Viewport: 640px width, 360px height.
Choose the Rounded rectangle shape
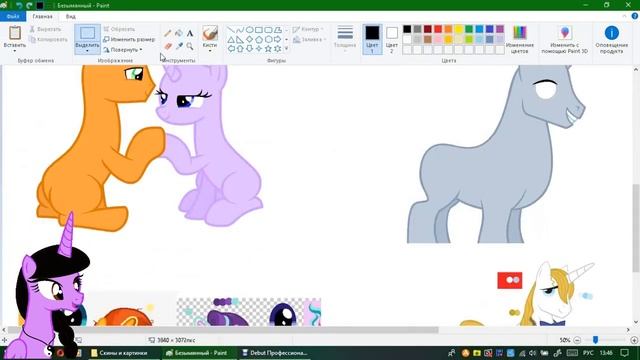tap(268, 30)
